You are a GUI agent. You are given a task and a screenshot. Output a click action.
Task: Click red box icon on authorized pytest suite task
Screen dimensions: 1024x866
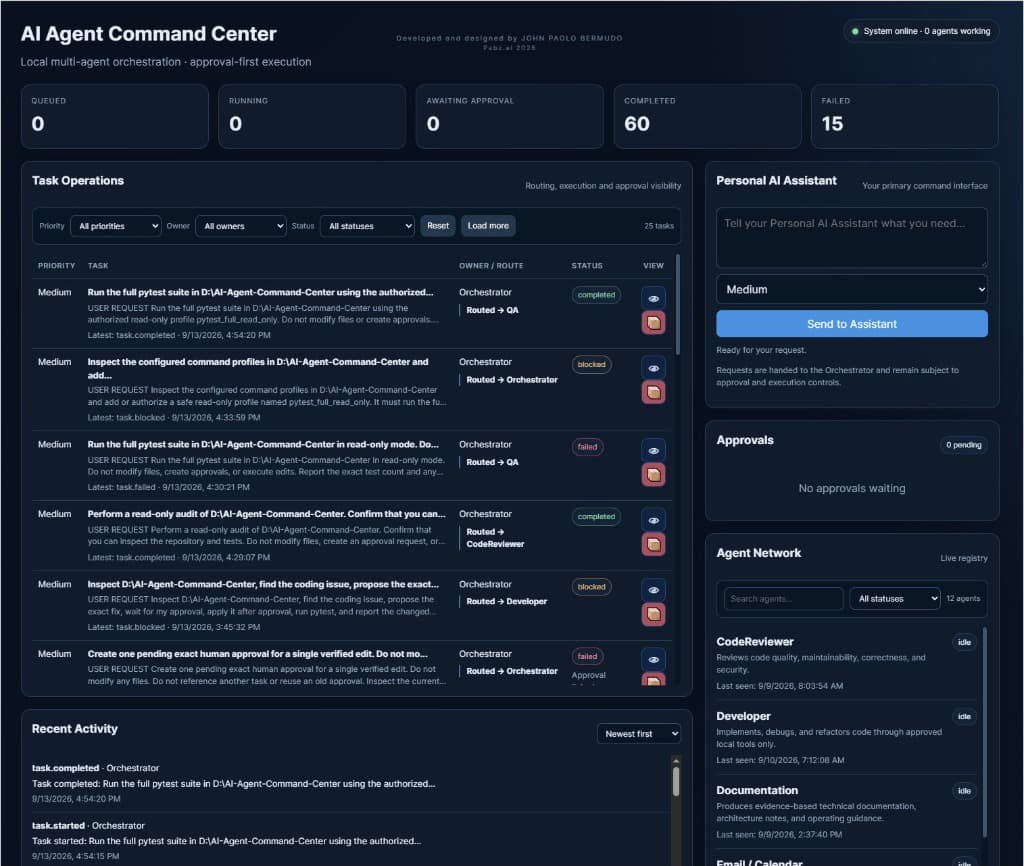click(x=653, y=323)
